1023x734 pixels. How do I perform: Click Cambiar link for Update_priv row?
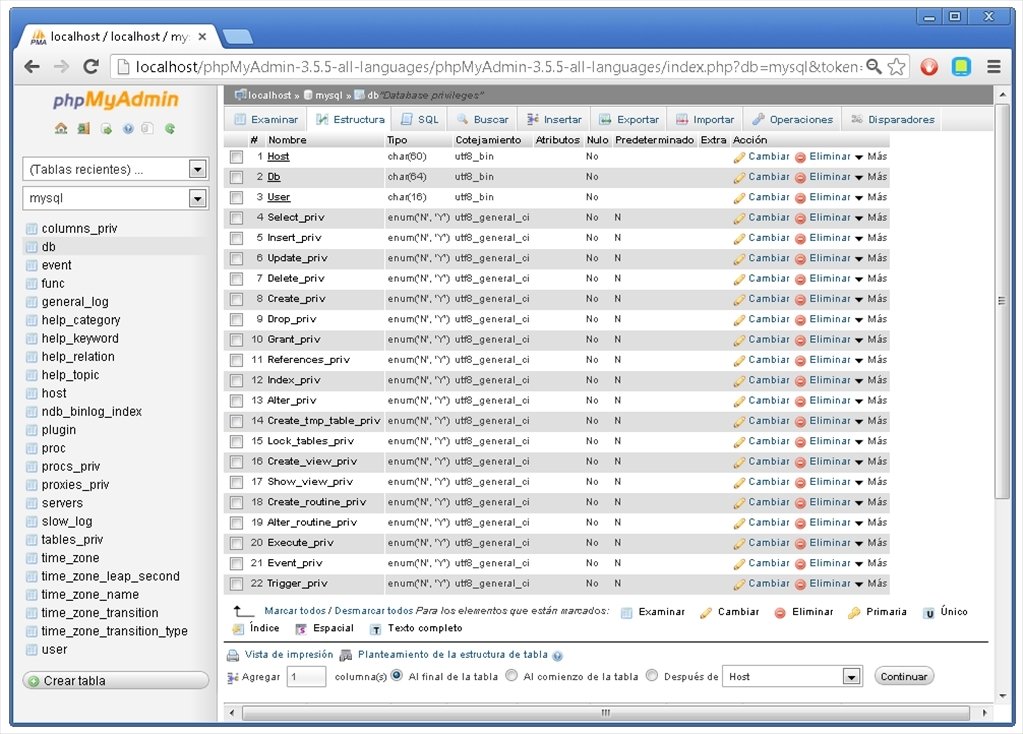(769, 258)
